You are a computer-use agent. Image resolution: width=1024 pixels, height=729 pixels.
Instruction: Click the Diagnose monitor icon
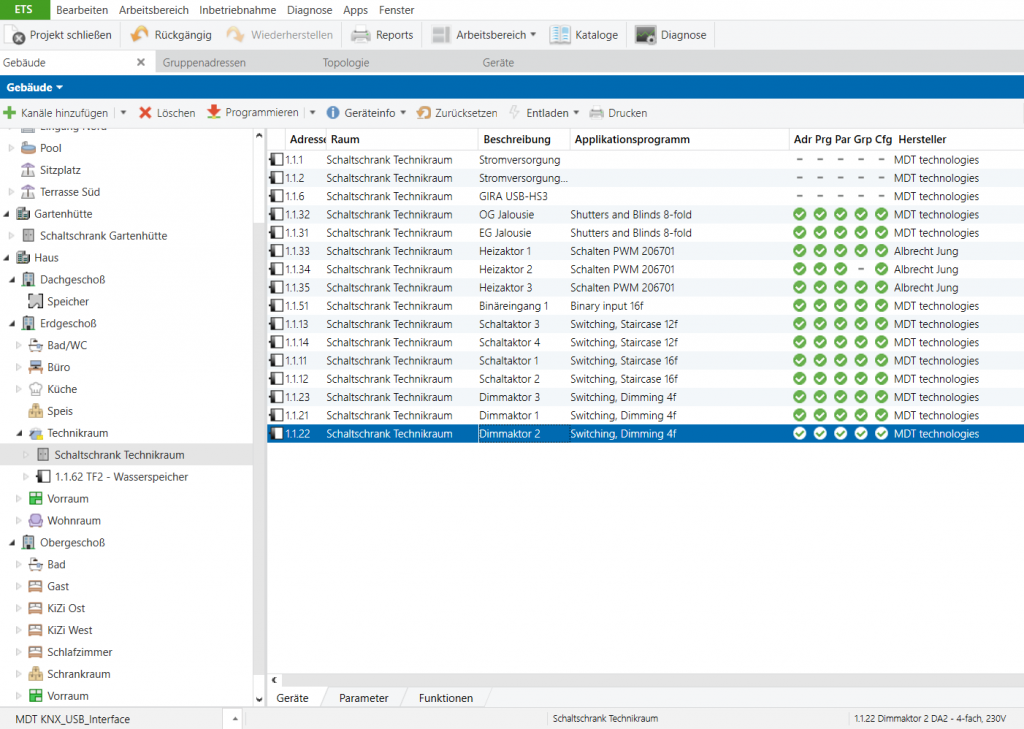click(646, 35)
